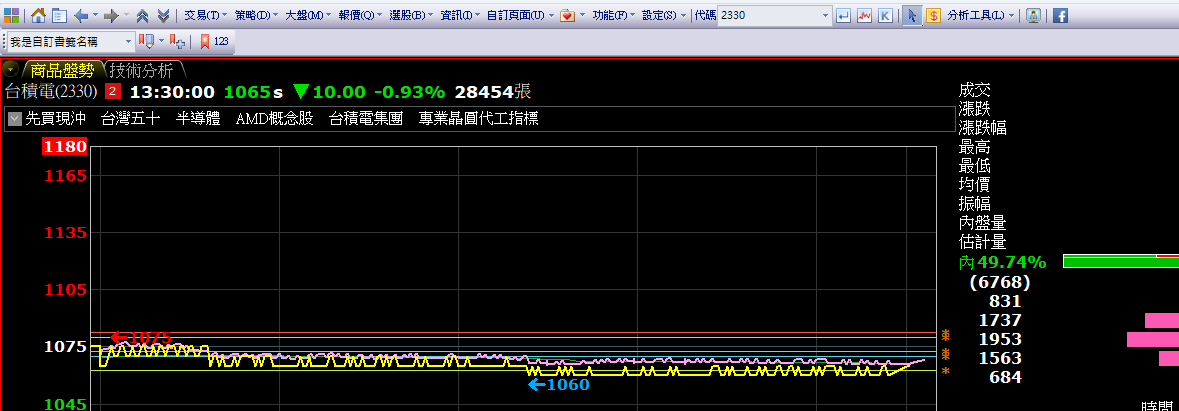This screenshot has height=411, width=1179.
Task: Click the double down chevron icon
Action: pyautogui.click(x=164, y=15)
